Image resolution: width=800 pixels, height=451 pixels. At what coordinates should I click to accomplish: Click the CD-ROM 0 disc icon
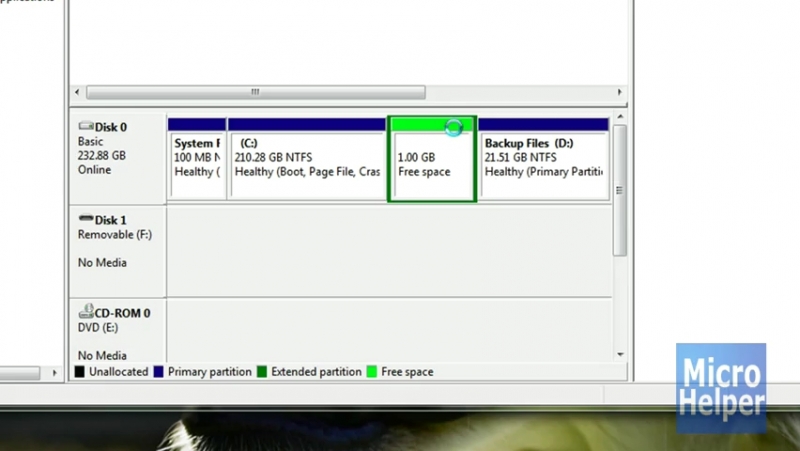(85, 313)
